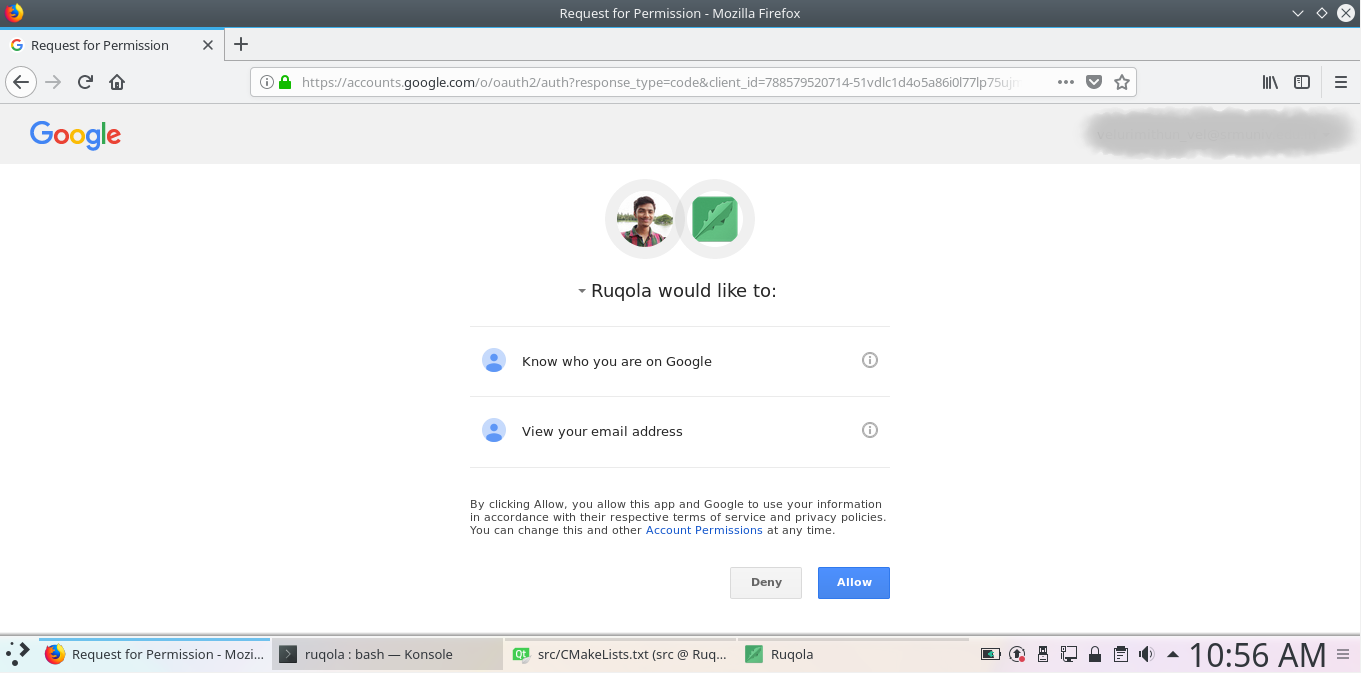Image resolution: width=1361 pixels, height=673 pixels.
Task: Open page actions three-dot menu
Action: point(1066,82)
